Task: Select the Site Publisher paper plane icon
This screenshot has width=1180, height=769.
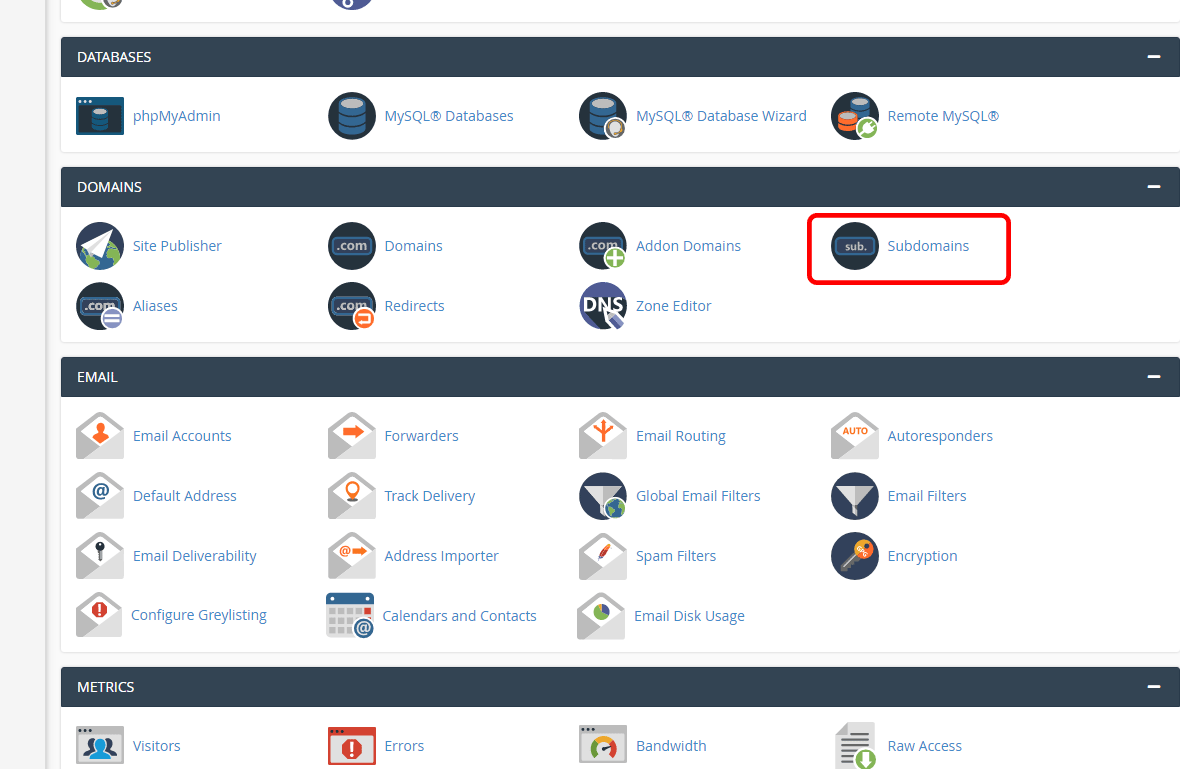Action: (x=100, y=246)
